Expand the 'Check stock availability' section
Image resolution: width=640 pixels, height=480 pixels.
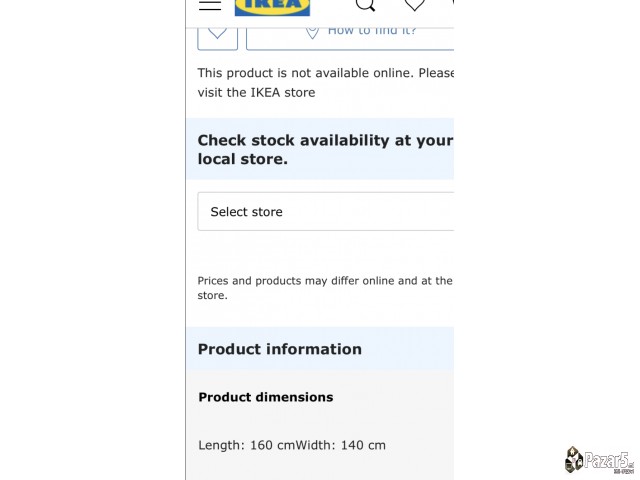320,149
